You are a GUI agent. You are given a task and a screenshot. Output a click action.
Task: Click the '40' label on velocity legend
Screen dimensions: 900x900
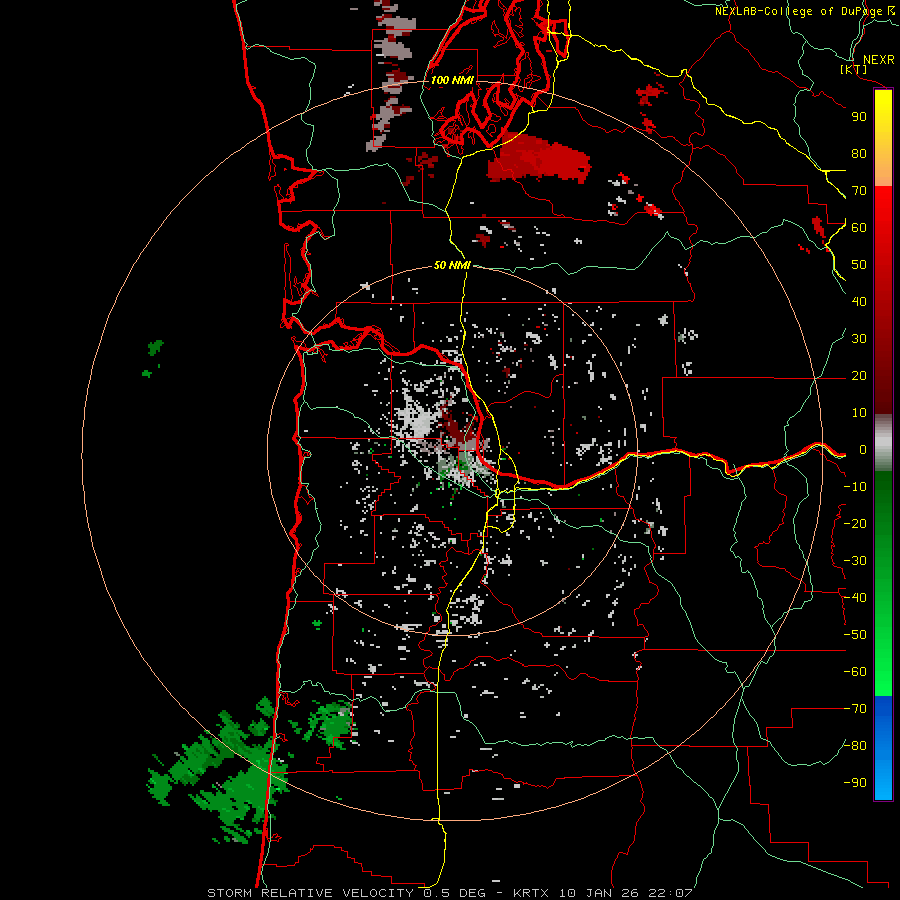859,301
